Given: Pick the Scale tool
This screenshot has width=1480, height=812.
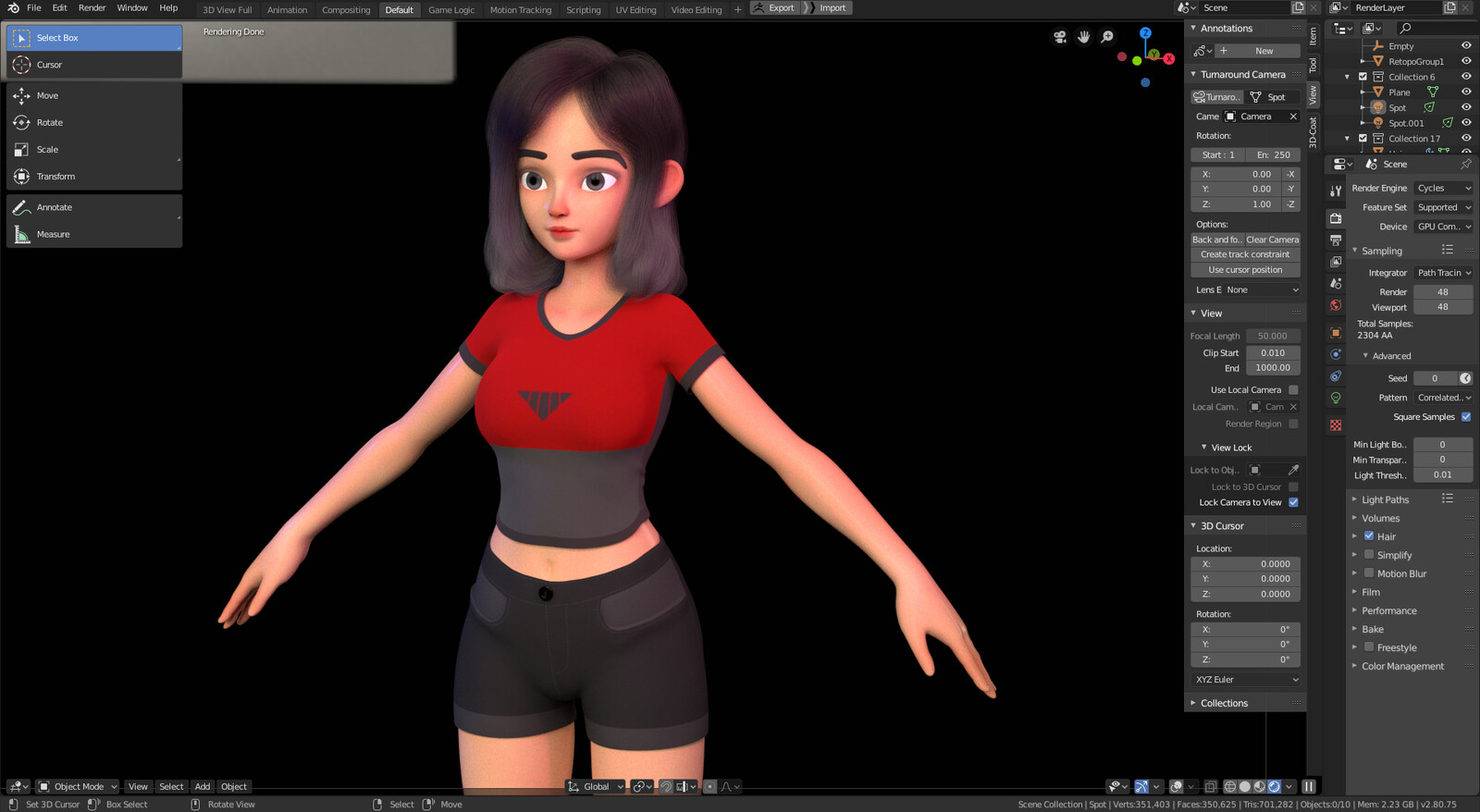Looking at the screenshot, I should [94, 149].
